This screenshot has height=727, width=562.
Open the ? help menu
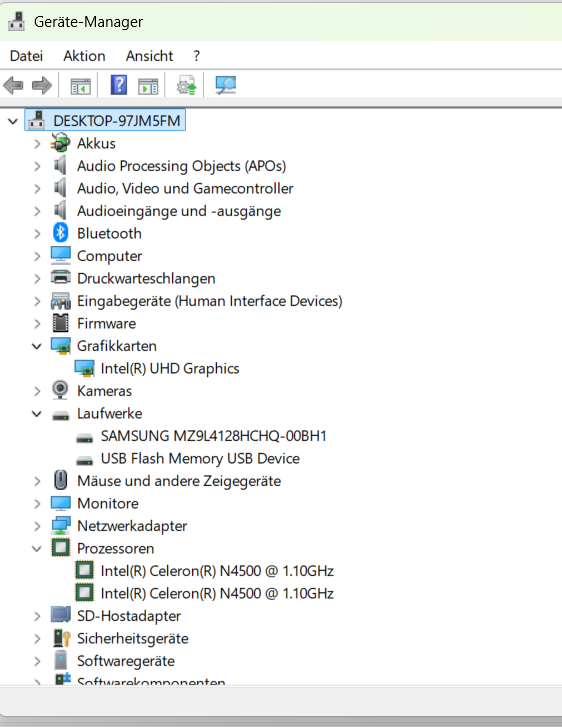(x=197, y=56)
